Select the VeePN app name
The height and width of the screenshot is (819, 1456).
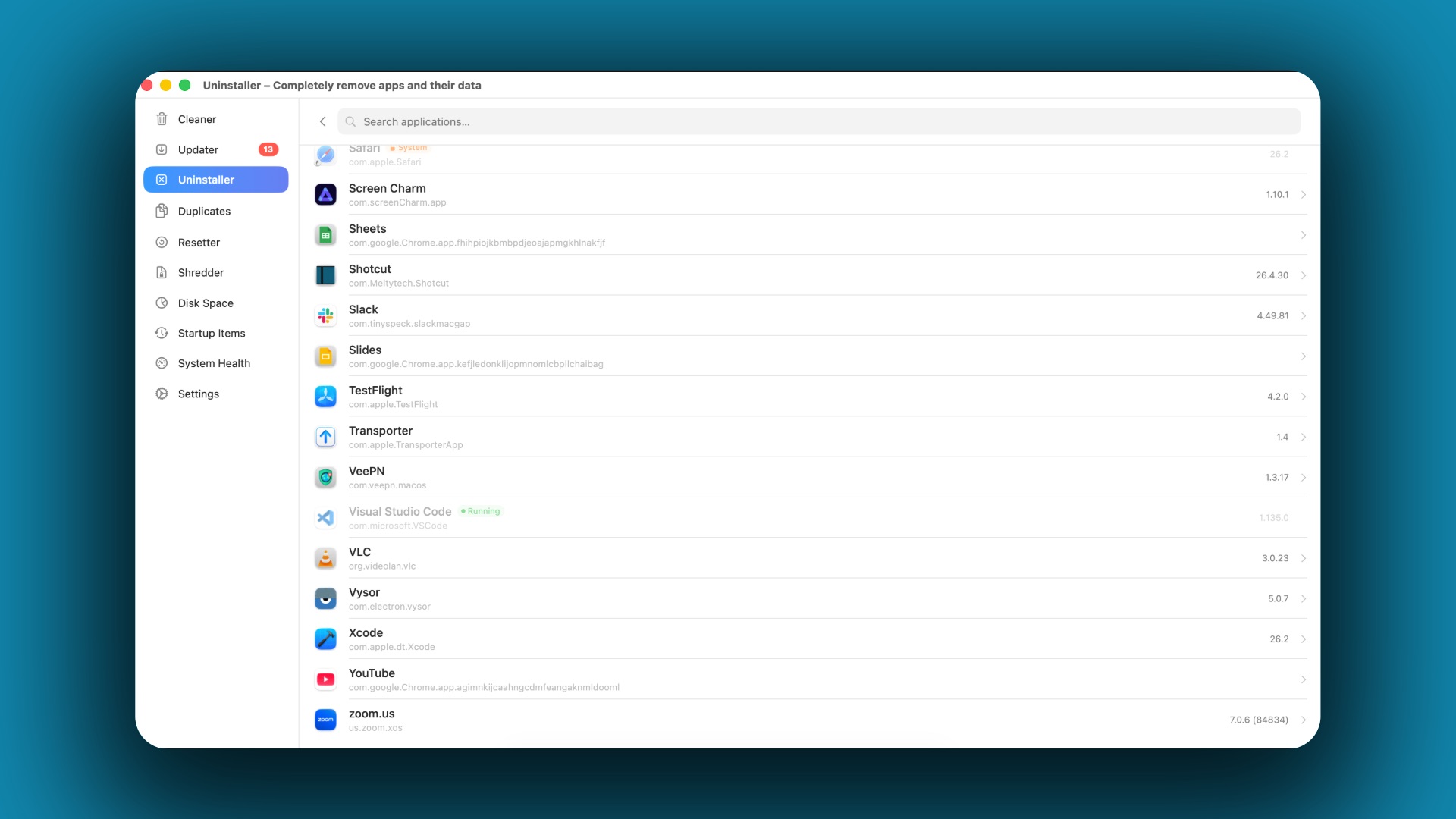366,472
